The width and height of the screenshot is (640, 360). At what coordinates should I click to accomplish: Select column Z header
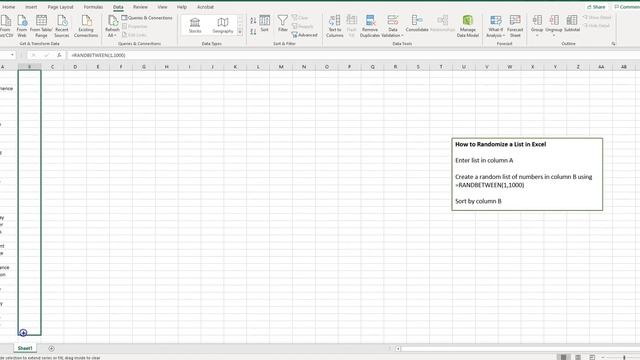578,67
